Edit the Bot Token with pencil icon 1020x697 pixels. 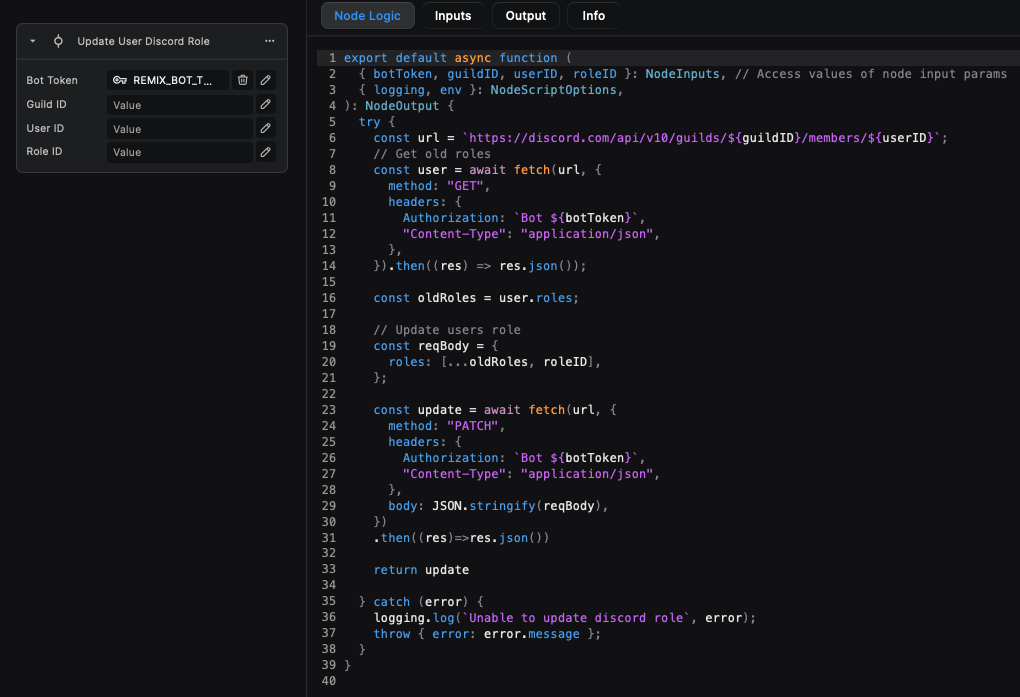265,80
